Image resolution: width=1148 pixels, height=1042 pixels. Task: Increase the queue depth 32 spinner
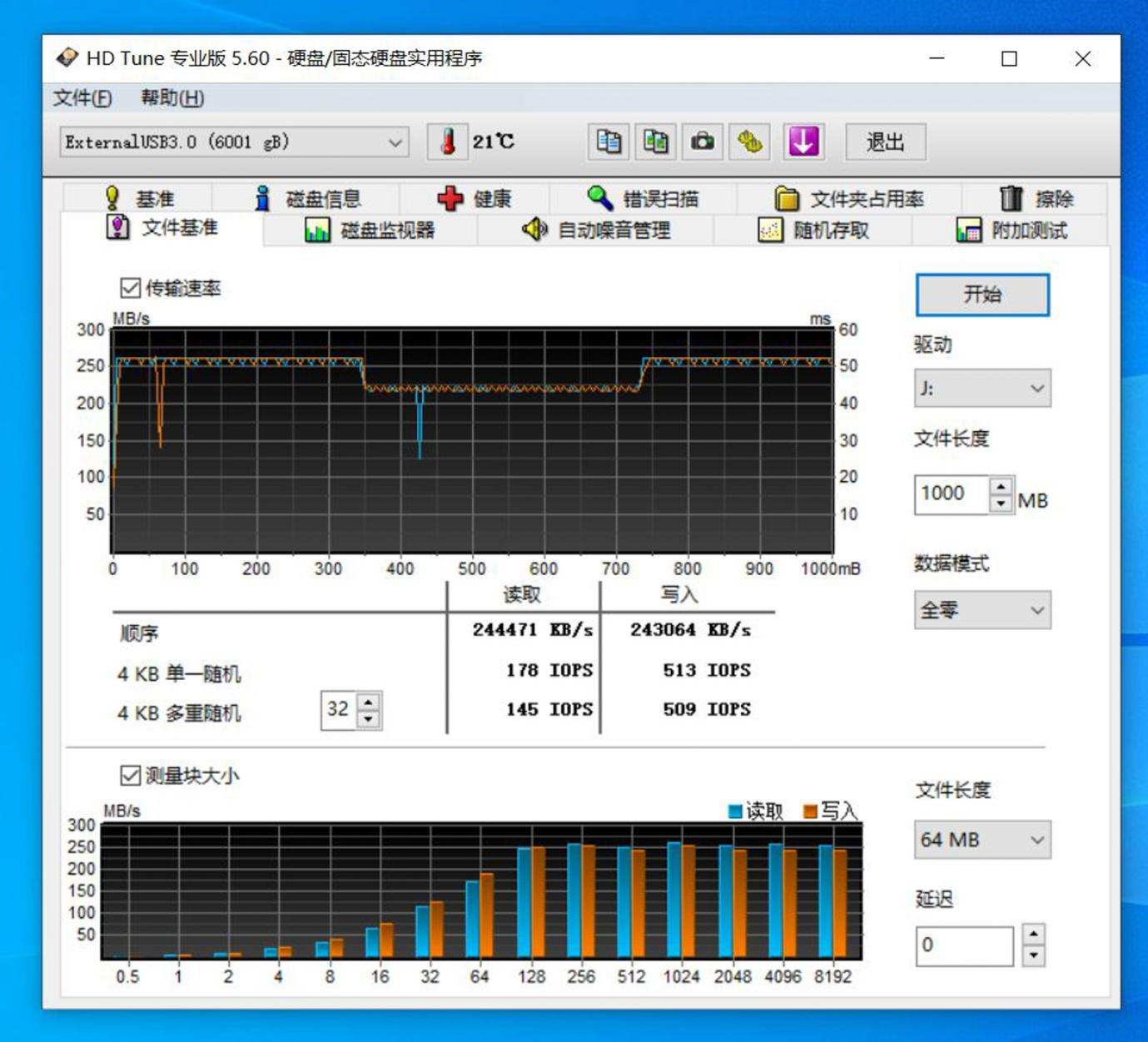click(x=369, y=702)
